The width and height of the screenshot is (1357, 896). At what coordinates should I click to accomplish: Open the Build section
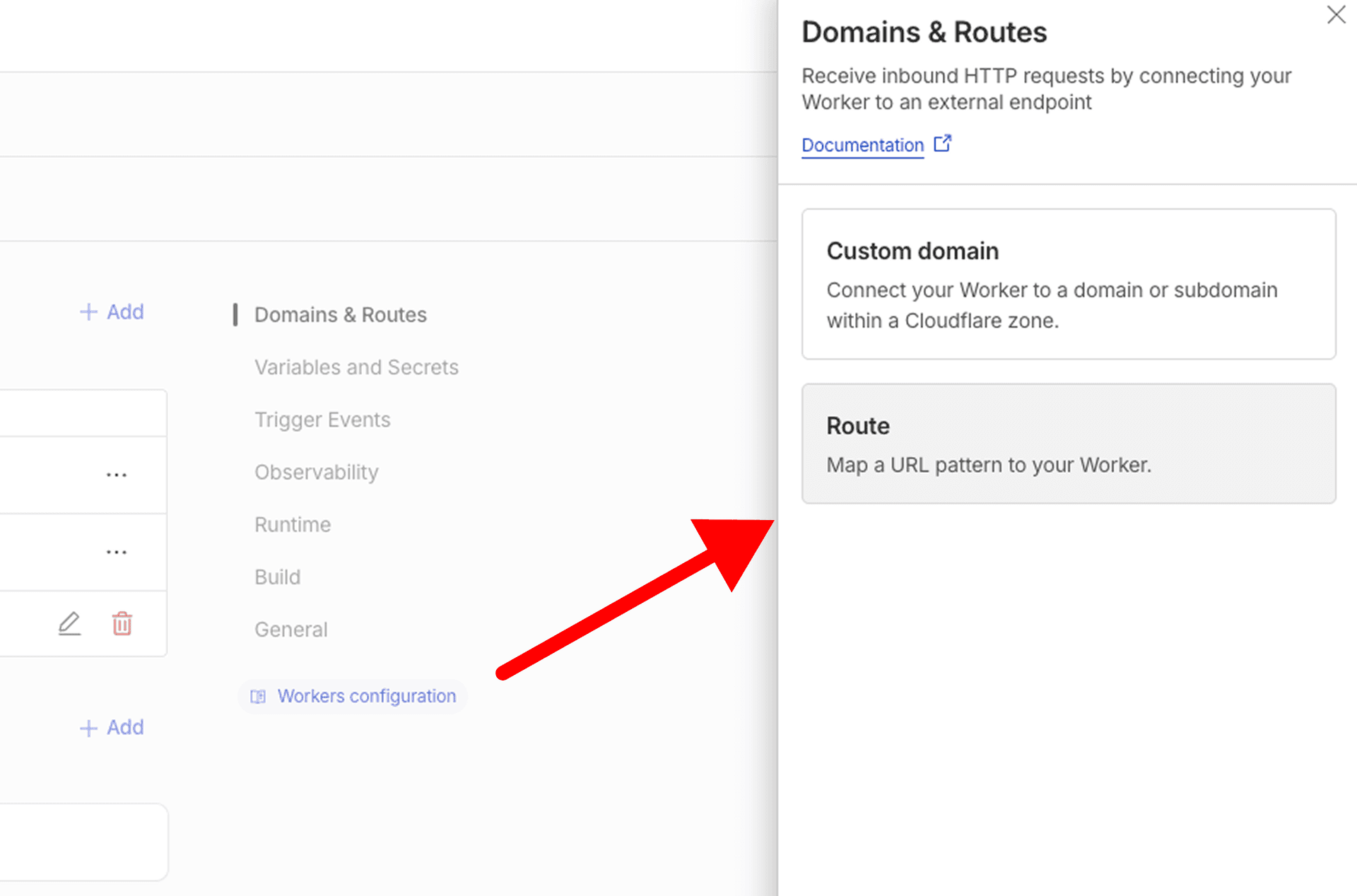click(x=277, y=577)
